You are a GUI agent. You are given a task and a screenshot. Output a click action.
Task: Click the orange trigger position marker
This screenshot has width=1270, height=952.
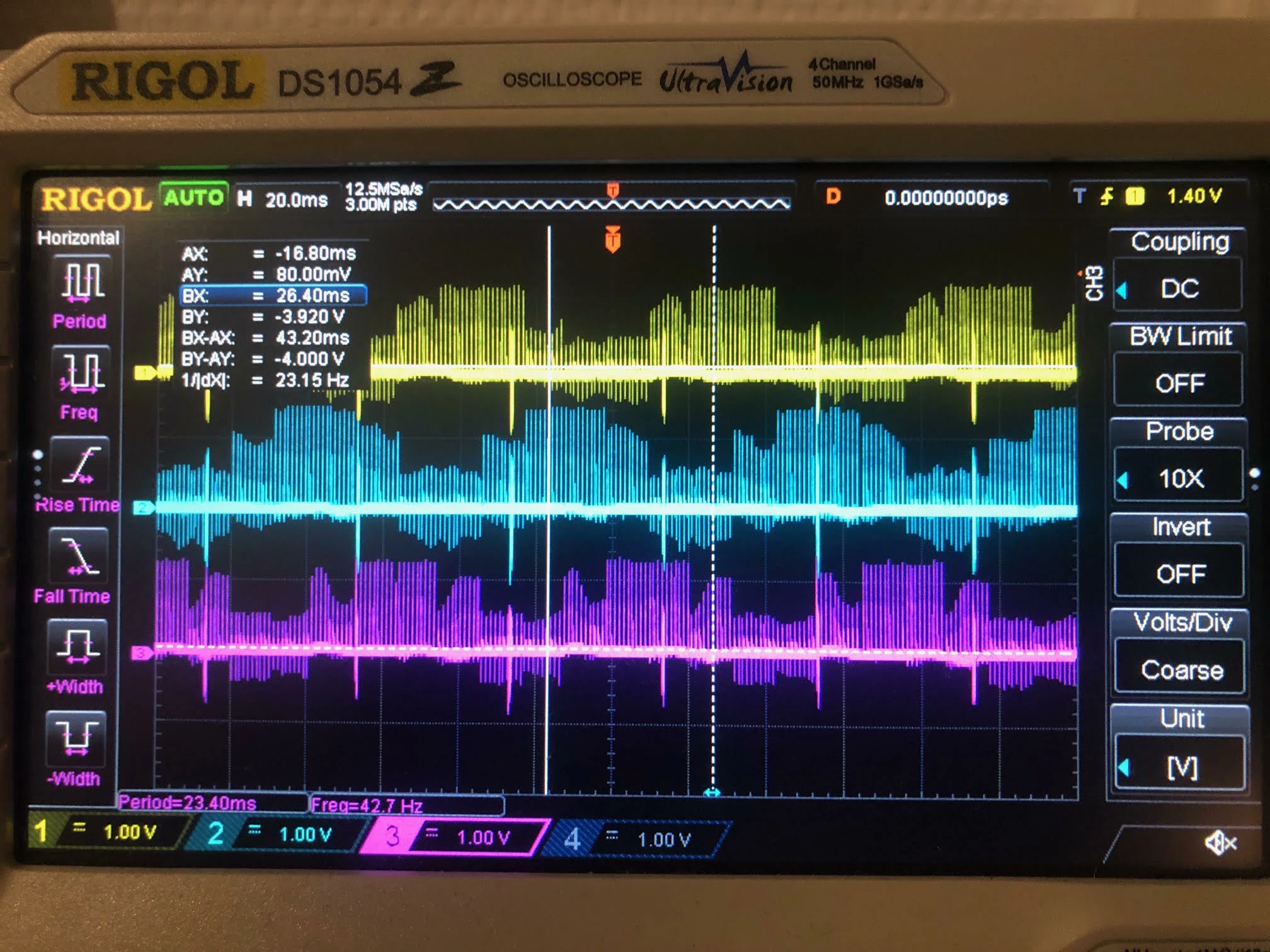point(612,239)
